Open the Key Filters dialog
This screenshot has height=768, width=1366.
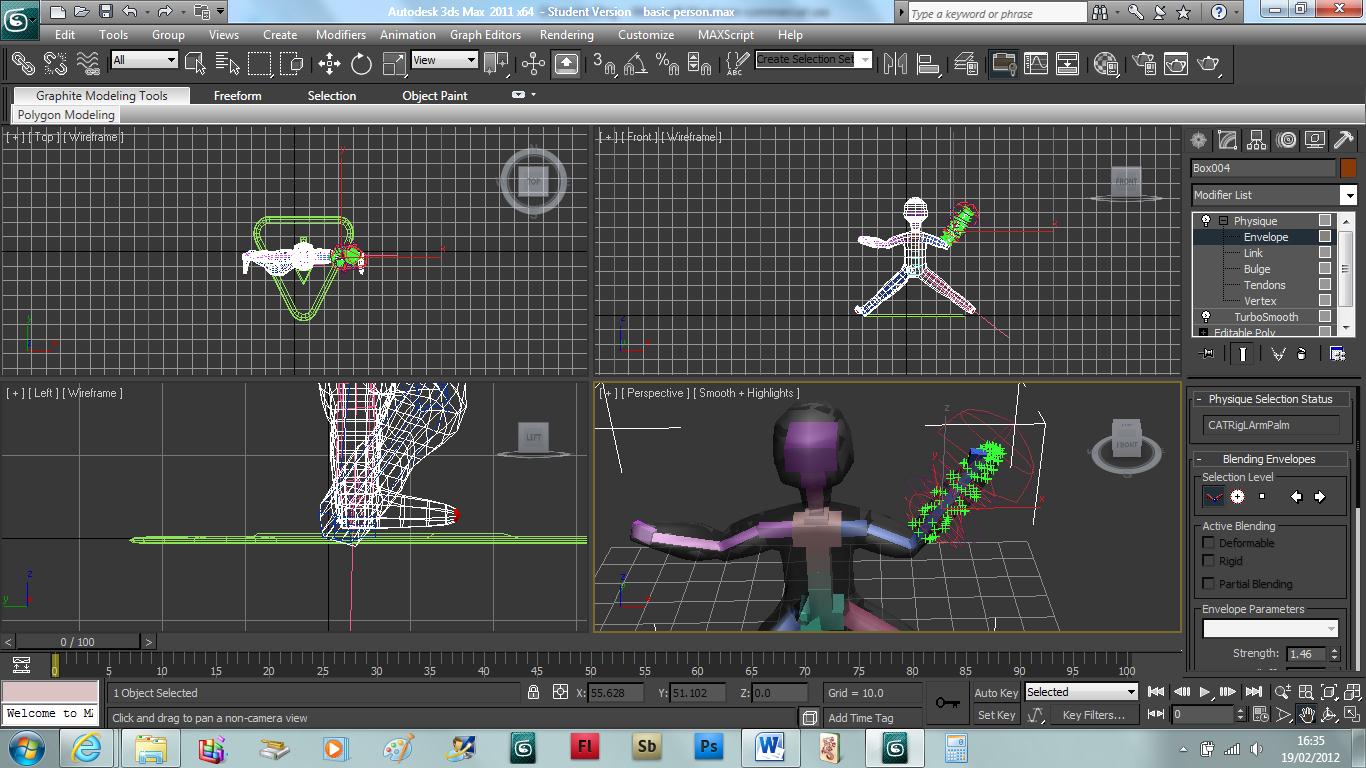pyautogui.click(x=1097, y=714)
